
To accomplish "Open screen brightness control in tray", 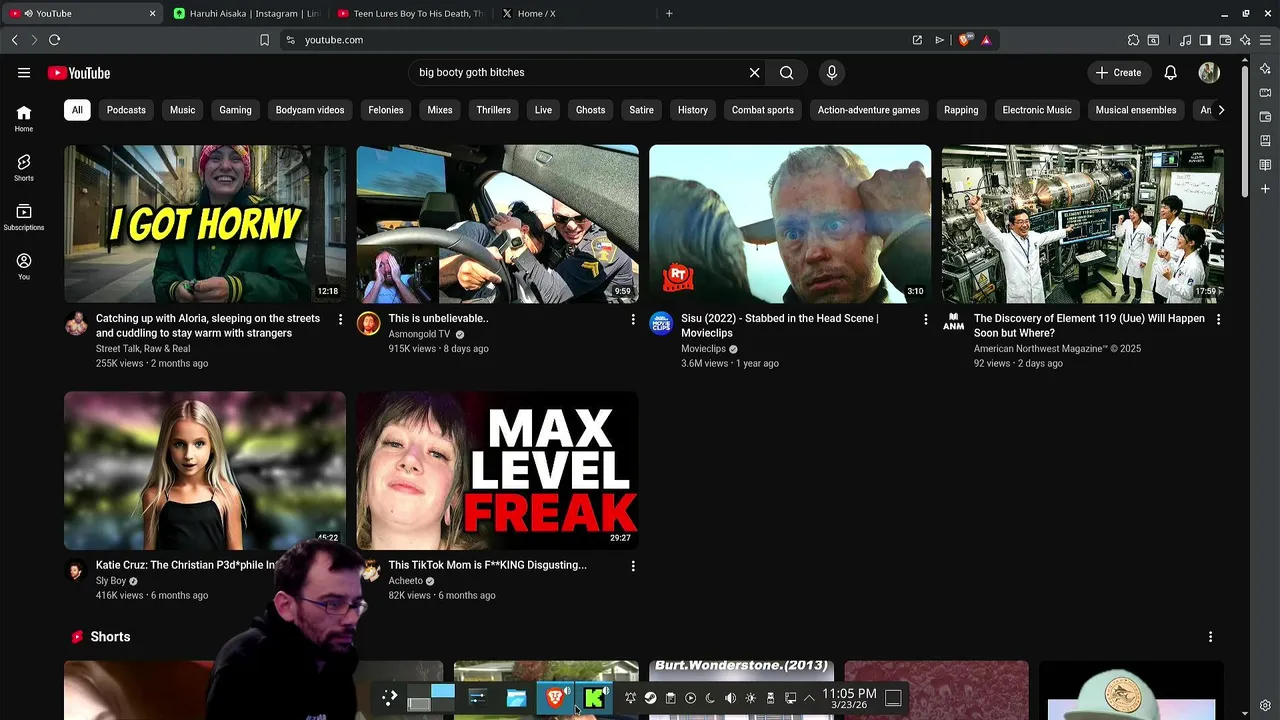I will point(750,698).
